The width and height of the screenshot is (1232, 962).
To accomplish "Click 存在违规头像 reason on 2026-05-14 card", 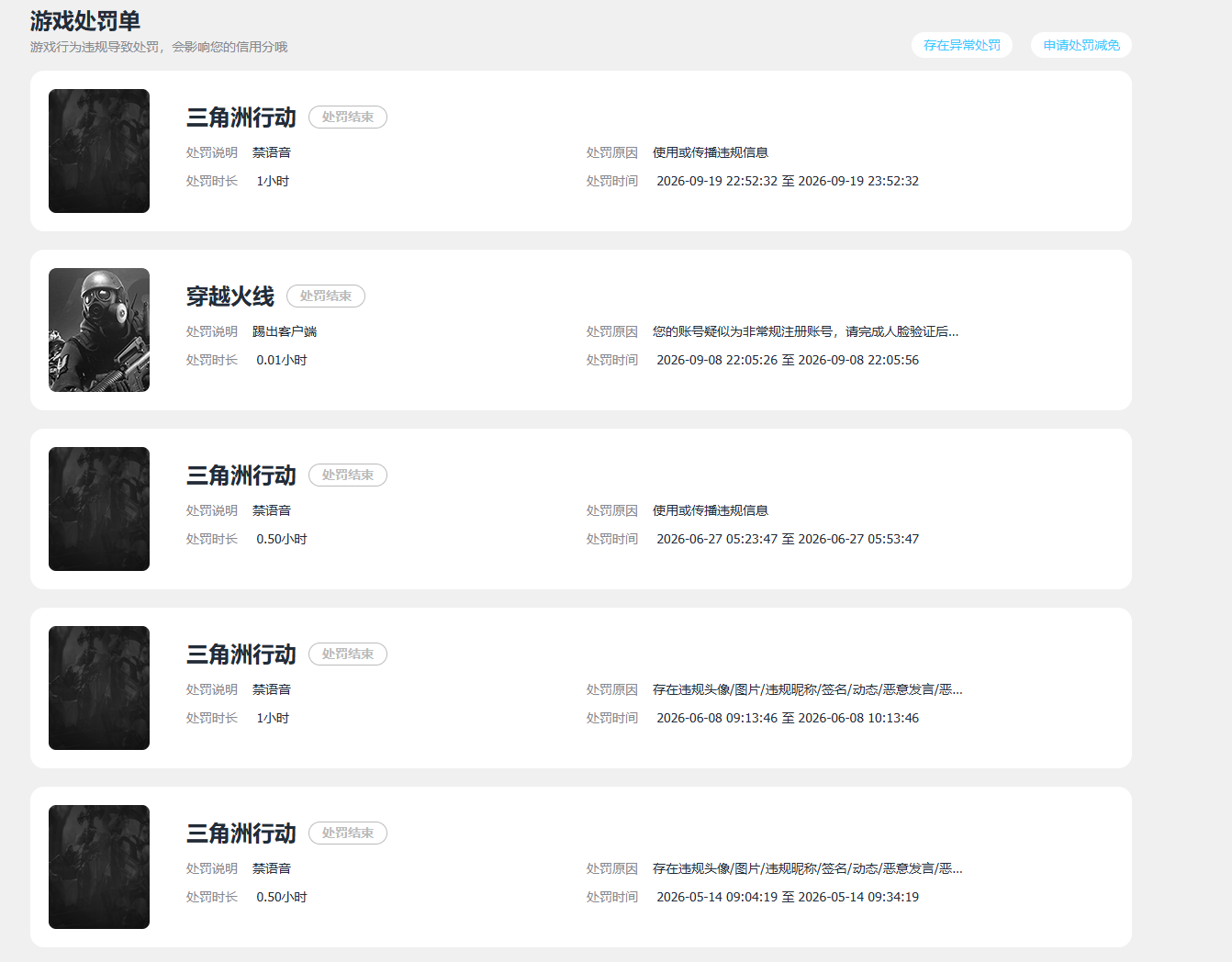I will [808, 868].
